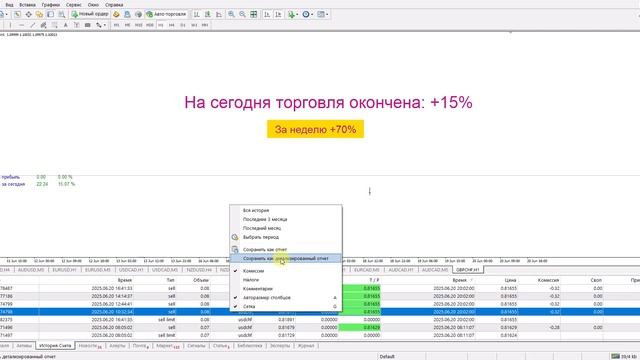Image resolution: width=640 pixels, height=360 pixels.
Task: Choose 'Выбрать период' menu entry
Action: [x=286, y=237]
